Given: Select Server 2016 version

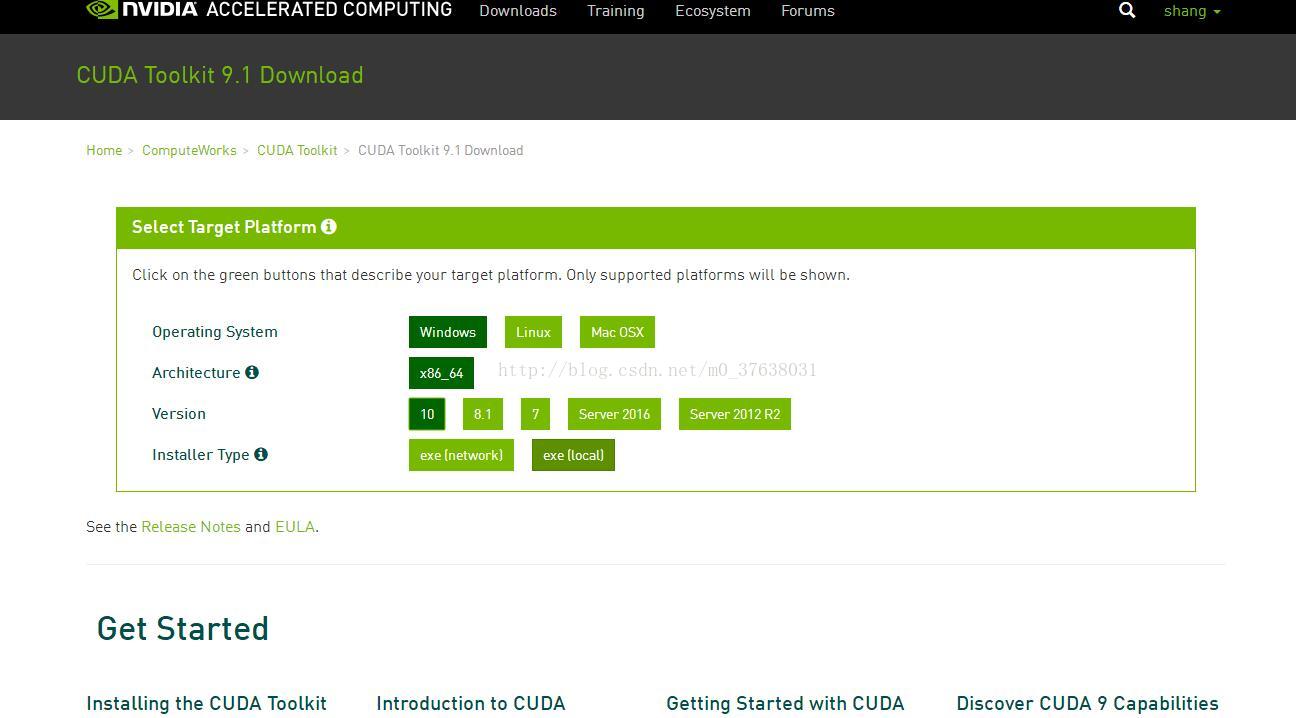Looking at the screenshot, I should (614, 414).
